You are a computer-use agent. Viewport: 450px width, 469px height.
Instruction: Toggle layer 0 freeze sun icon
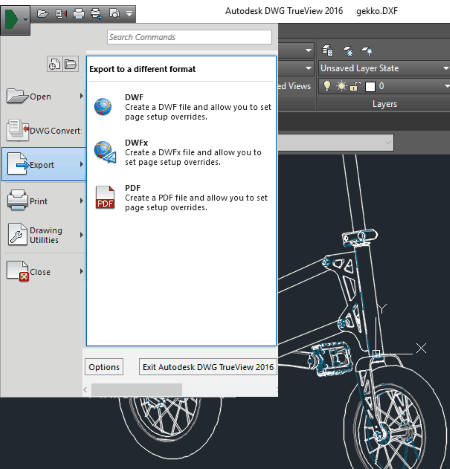341,86
